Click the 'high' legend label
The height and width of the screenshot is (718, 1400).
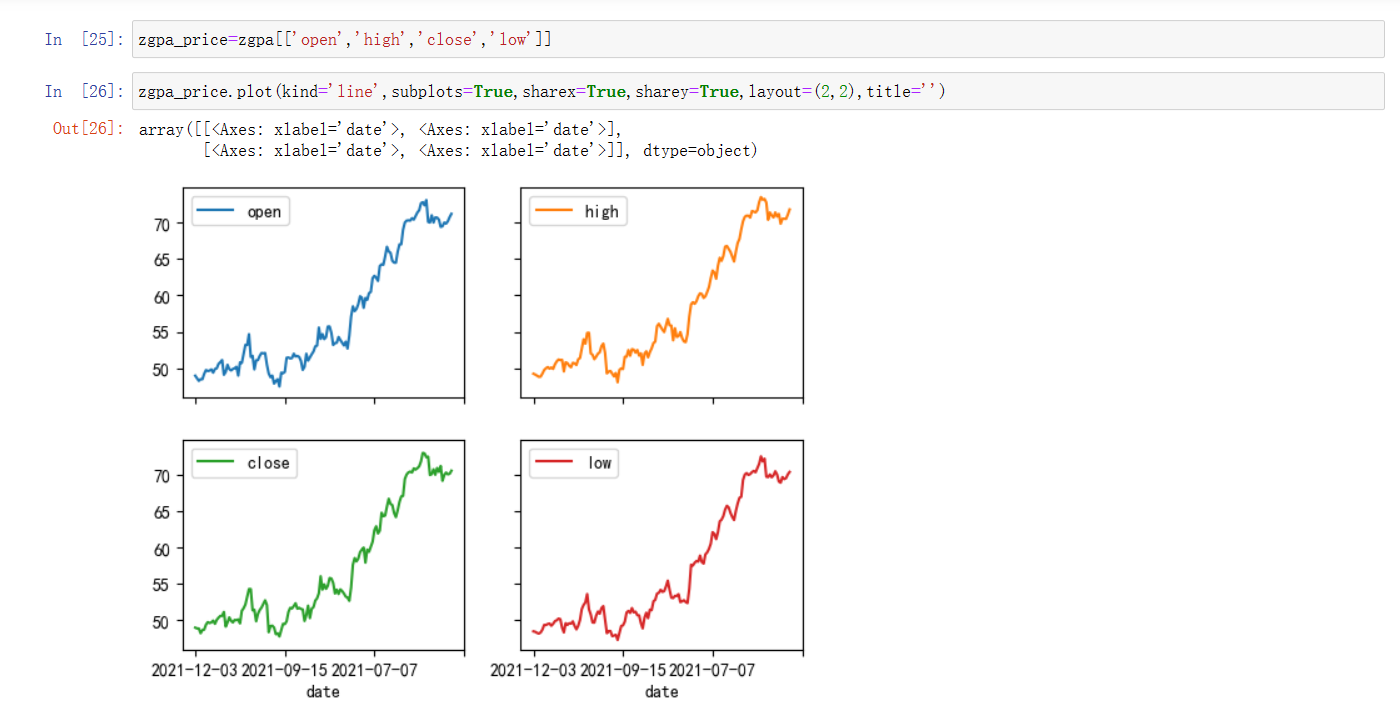[x=601, y=212]
